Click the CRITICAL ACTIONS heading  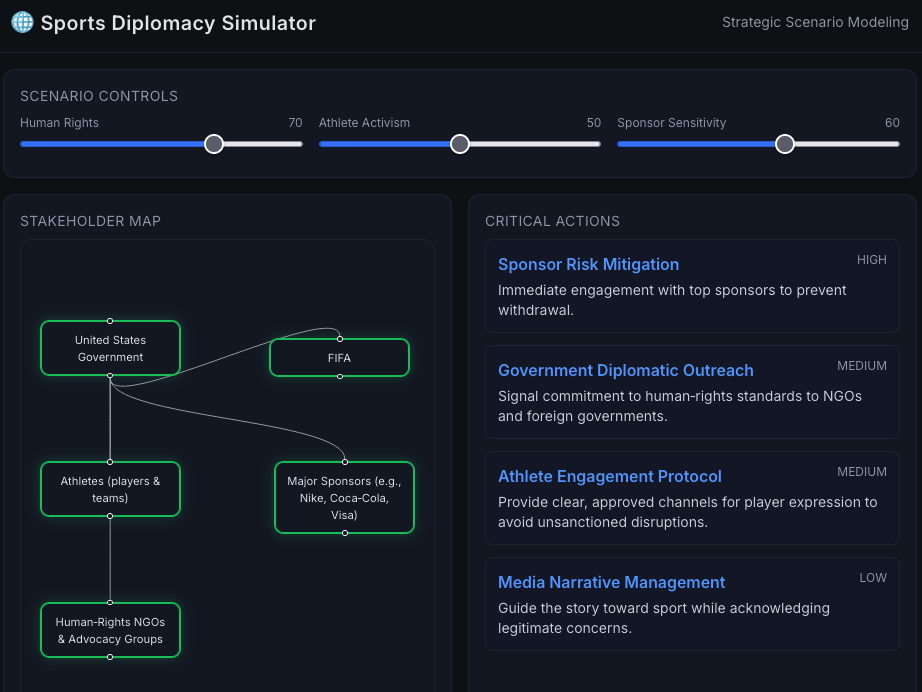coord(552,221)
